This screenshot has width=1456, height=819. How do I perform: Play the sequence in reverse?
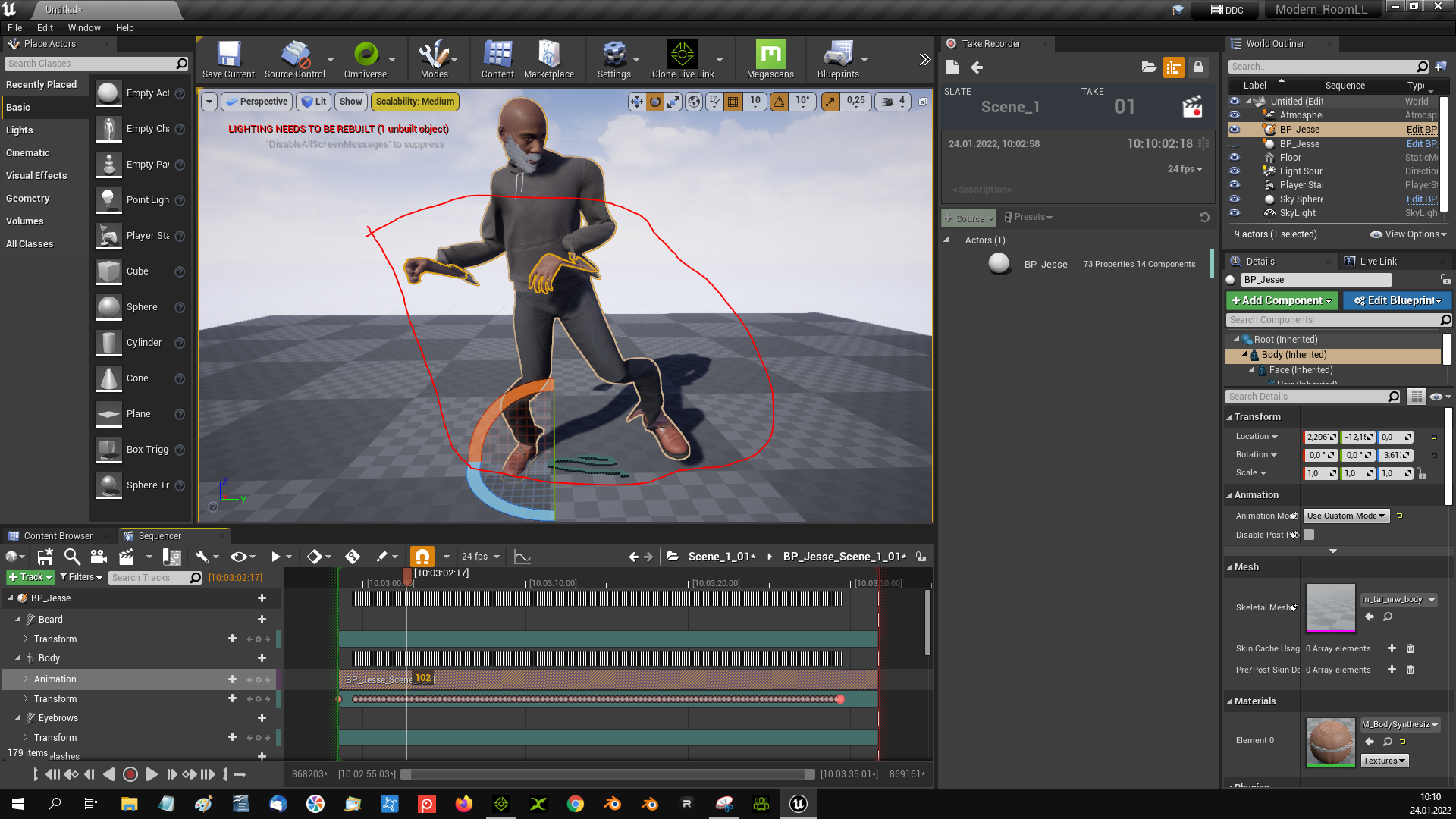(x=109, y=774)
